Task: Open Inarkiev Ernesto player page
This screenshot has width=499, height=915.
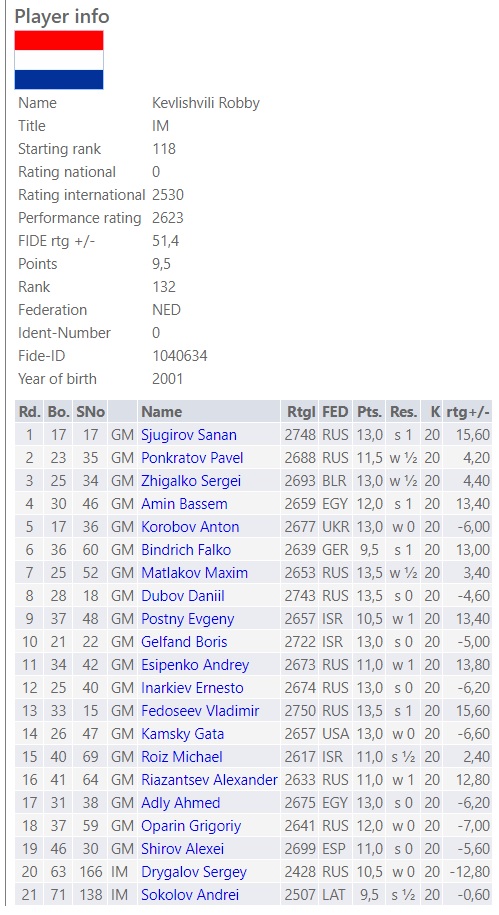Action: pyautogui.click(x=192, y=687)
